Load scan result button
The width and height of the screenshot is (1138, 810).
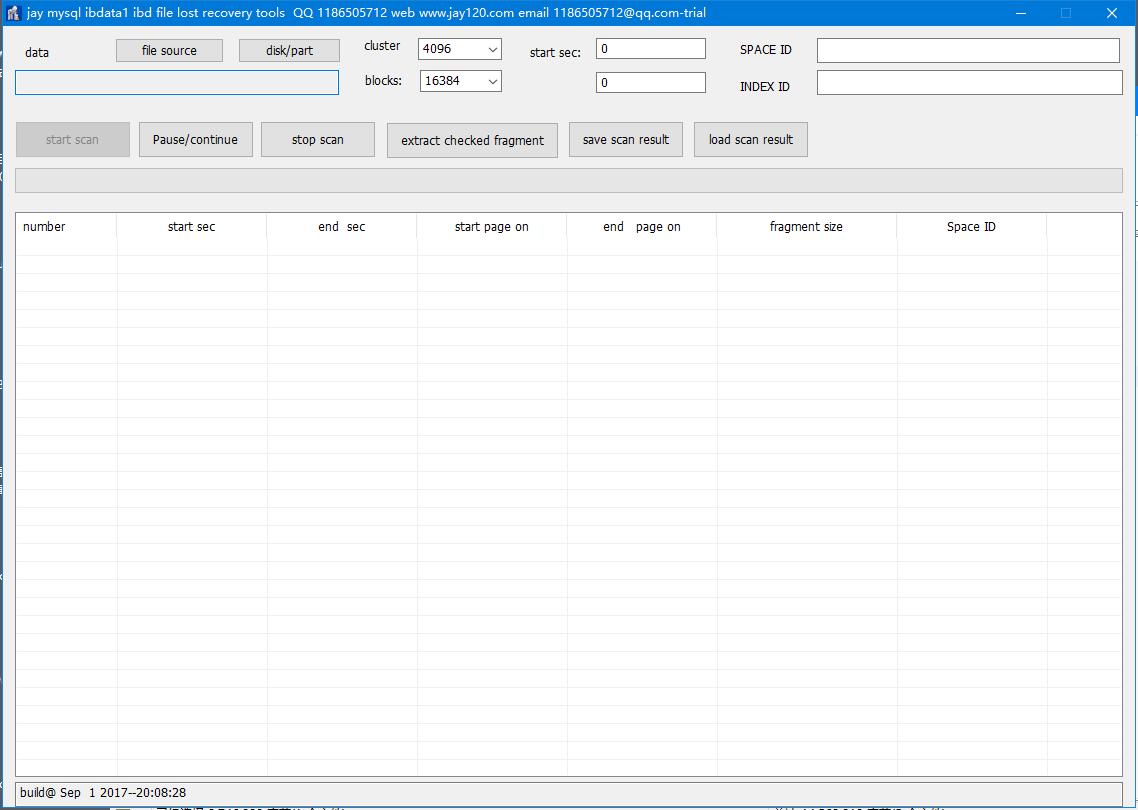click(750, 139)
